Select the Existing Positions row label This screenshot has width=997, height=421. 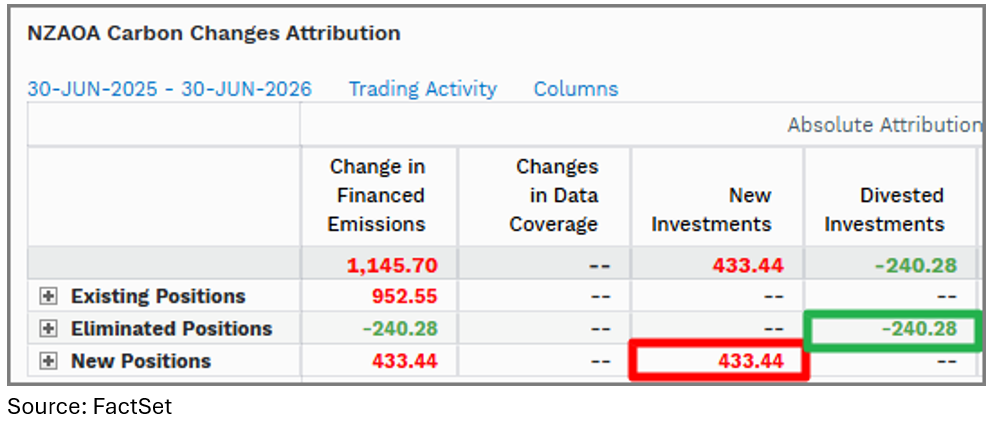[x=158, y=296]
